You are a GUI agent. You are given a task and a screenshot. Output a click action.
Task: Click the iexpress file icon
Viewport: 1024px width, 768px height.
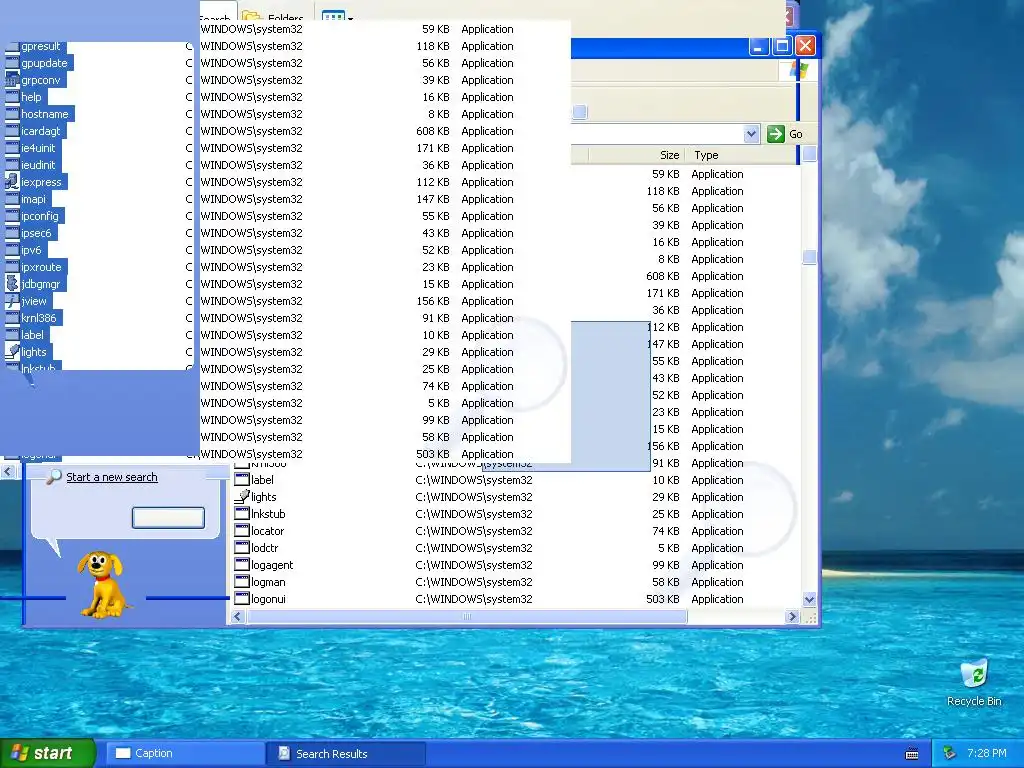pos(12,182)
